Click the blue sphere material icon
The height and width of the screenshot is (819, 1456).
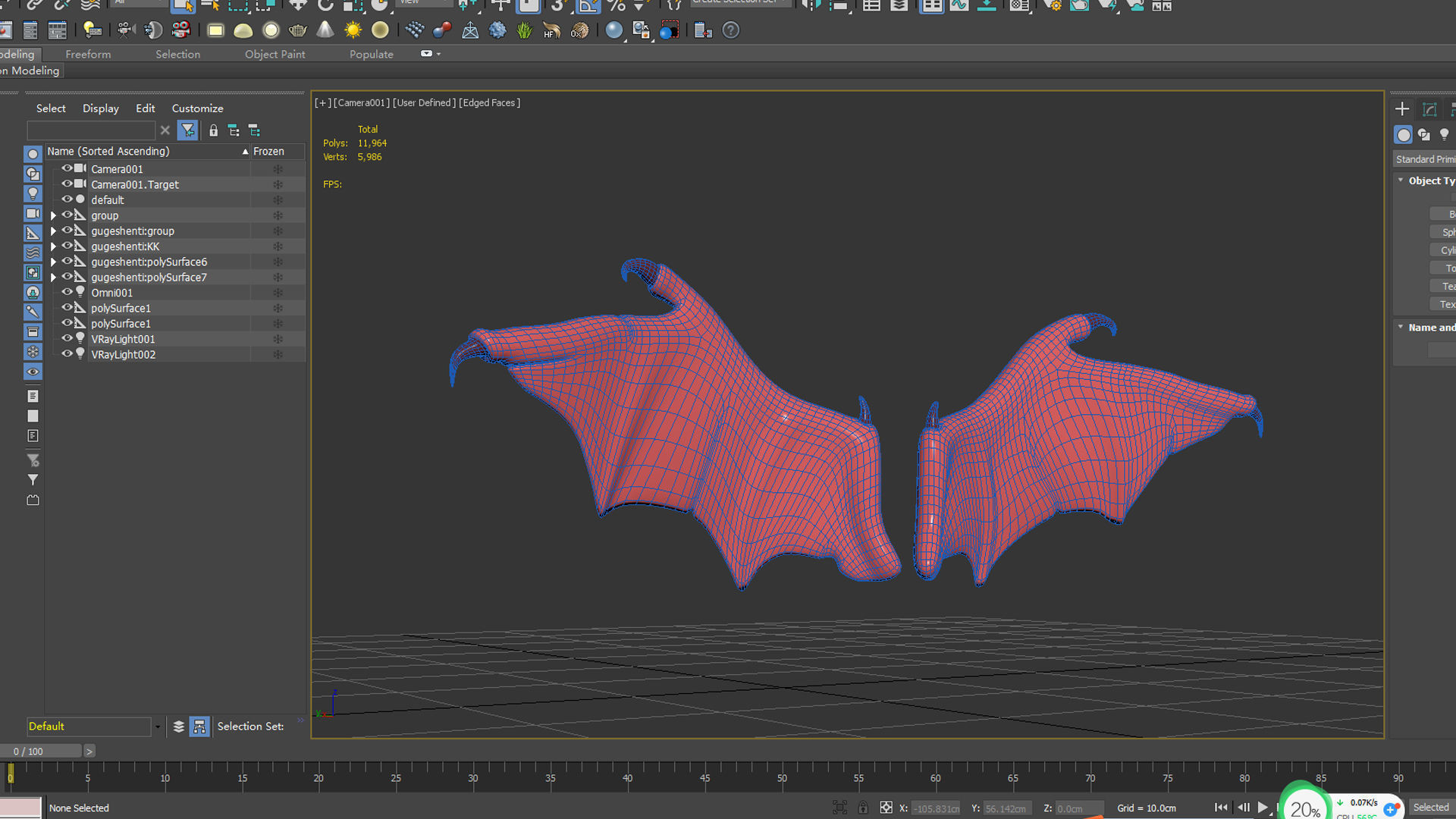[x=614, y=30]
